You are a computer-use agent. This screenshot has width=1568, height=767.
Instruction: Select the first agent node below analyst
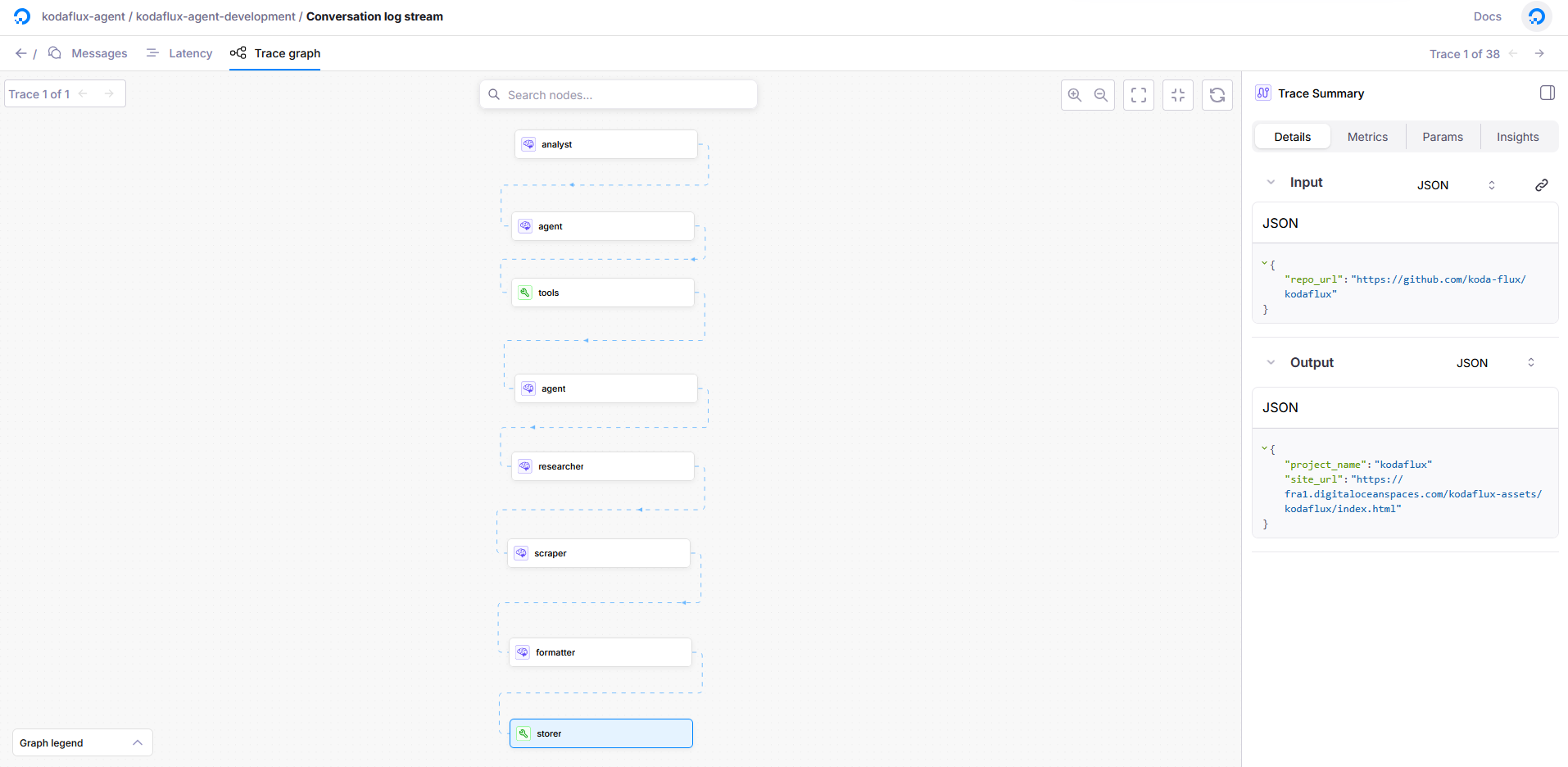603,226
